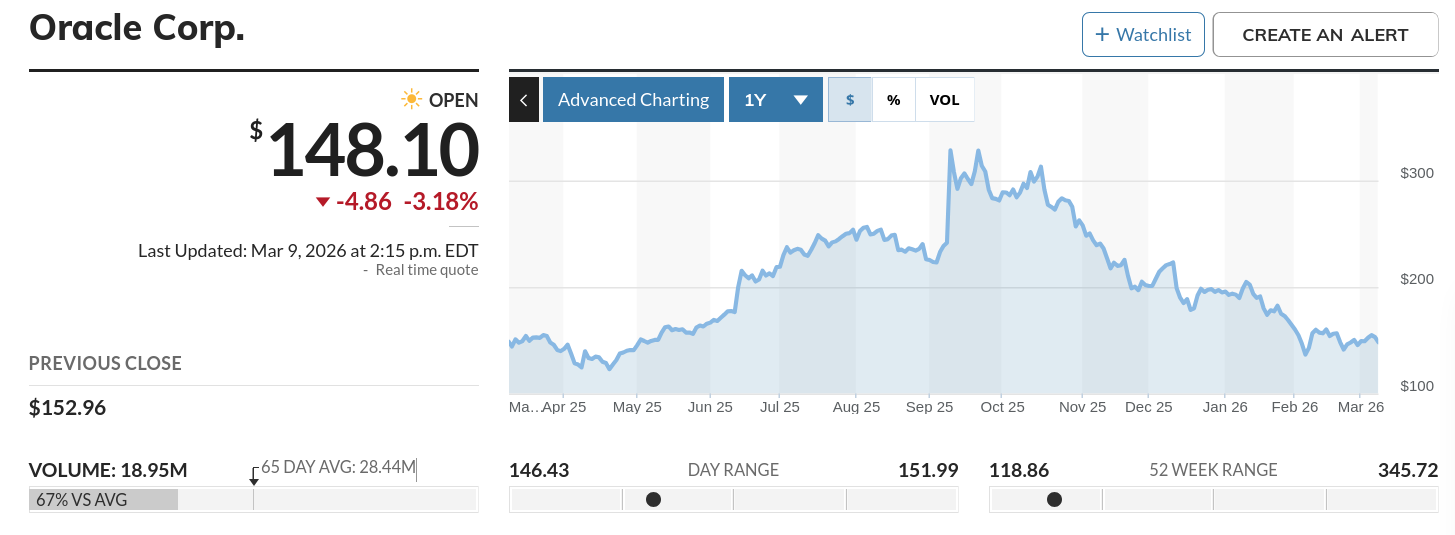Click the red down-arrow price change indicator
Screen dimensions: 1455x535
point(322,202)
